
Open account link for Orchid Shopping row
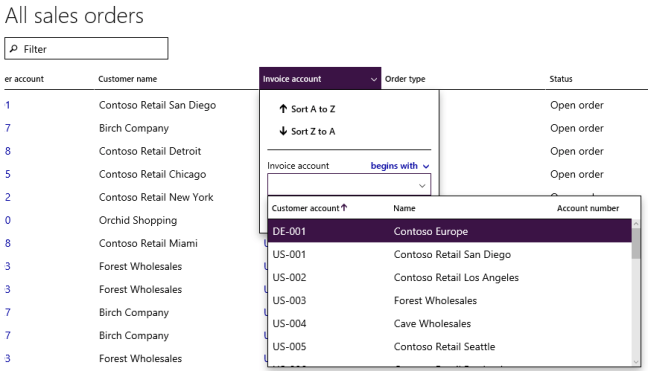tap(8, 220)
